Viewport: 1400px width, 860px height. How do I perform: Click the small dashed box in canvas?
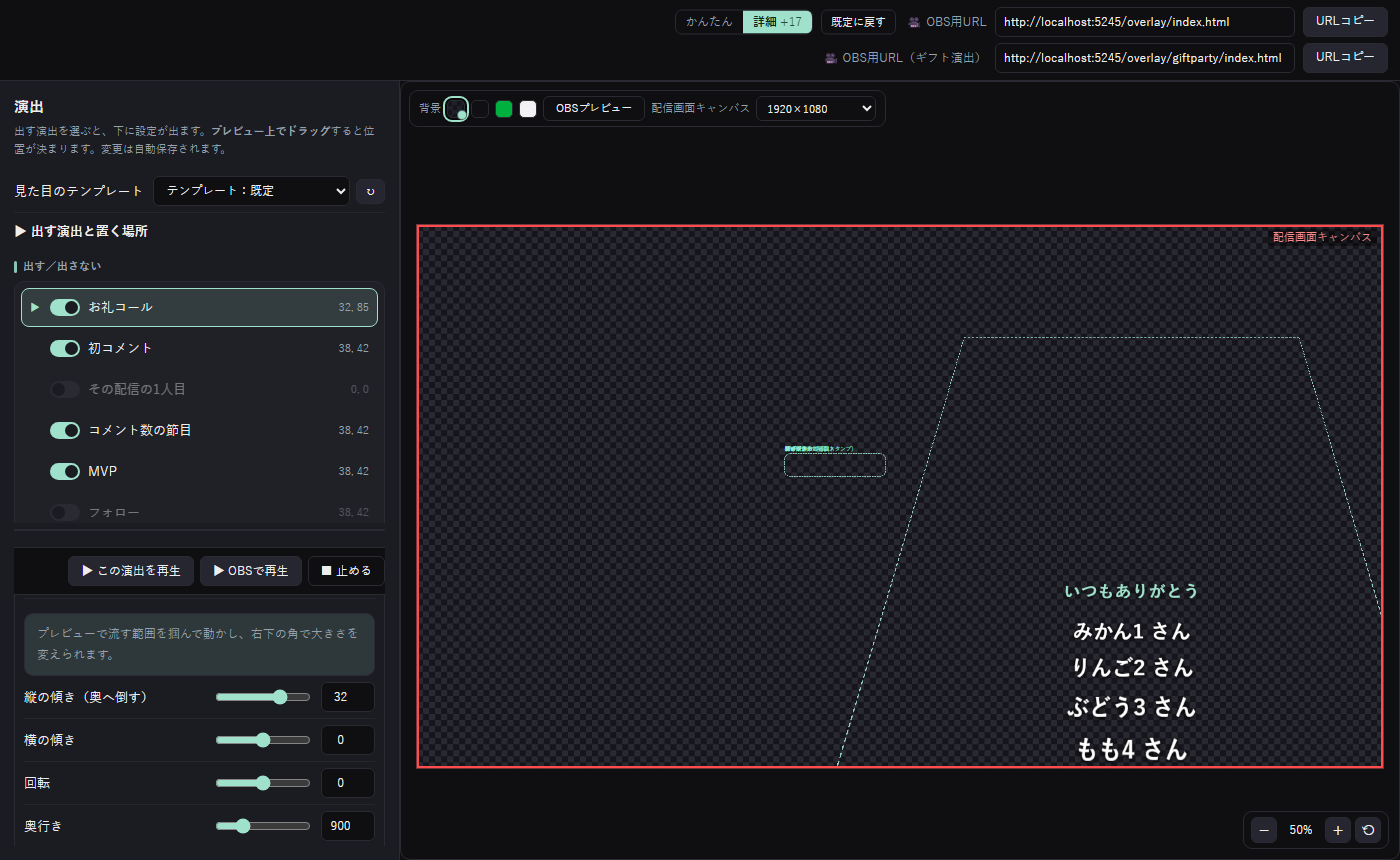click(835, 465)
